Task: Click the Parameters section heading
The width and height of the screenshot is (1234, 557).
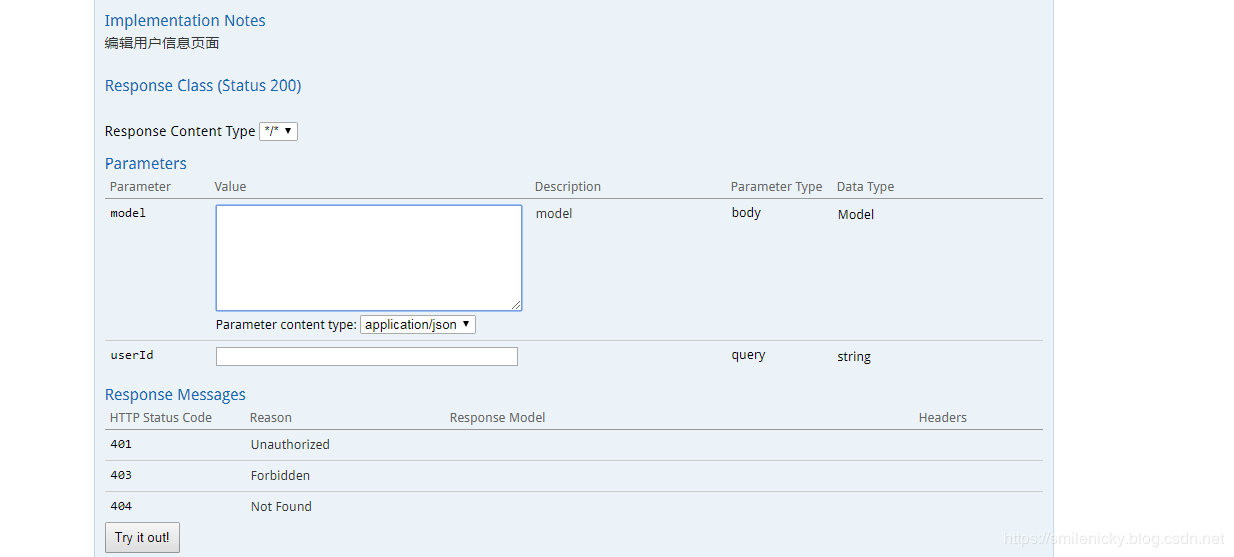Action: coord(146,164)
